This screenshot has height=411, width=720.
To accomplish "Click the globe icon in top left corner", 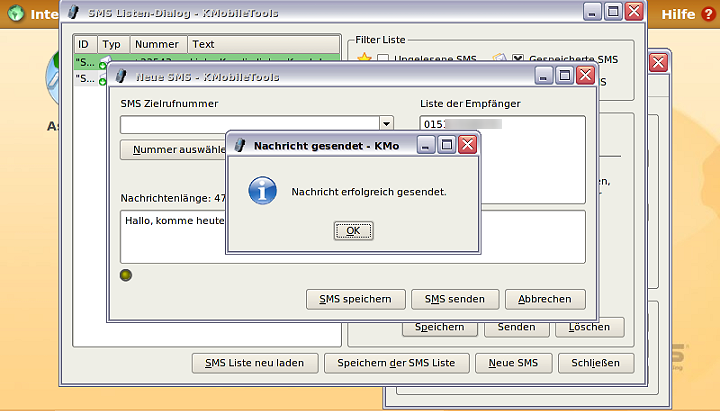I will point(16,13).
